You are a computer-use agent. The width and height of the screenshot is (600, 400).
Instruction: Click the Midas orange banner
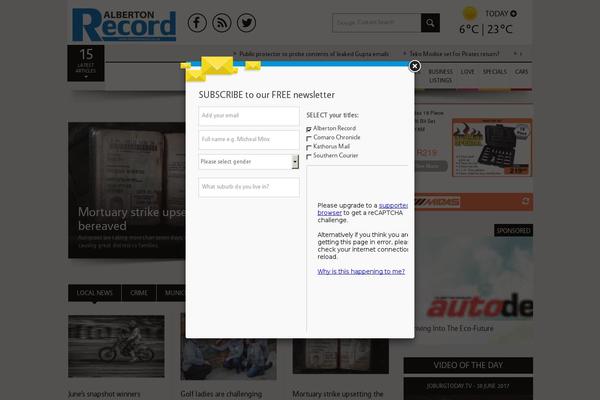474,202
